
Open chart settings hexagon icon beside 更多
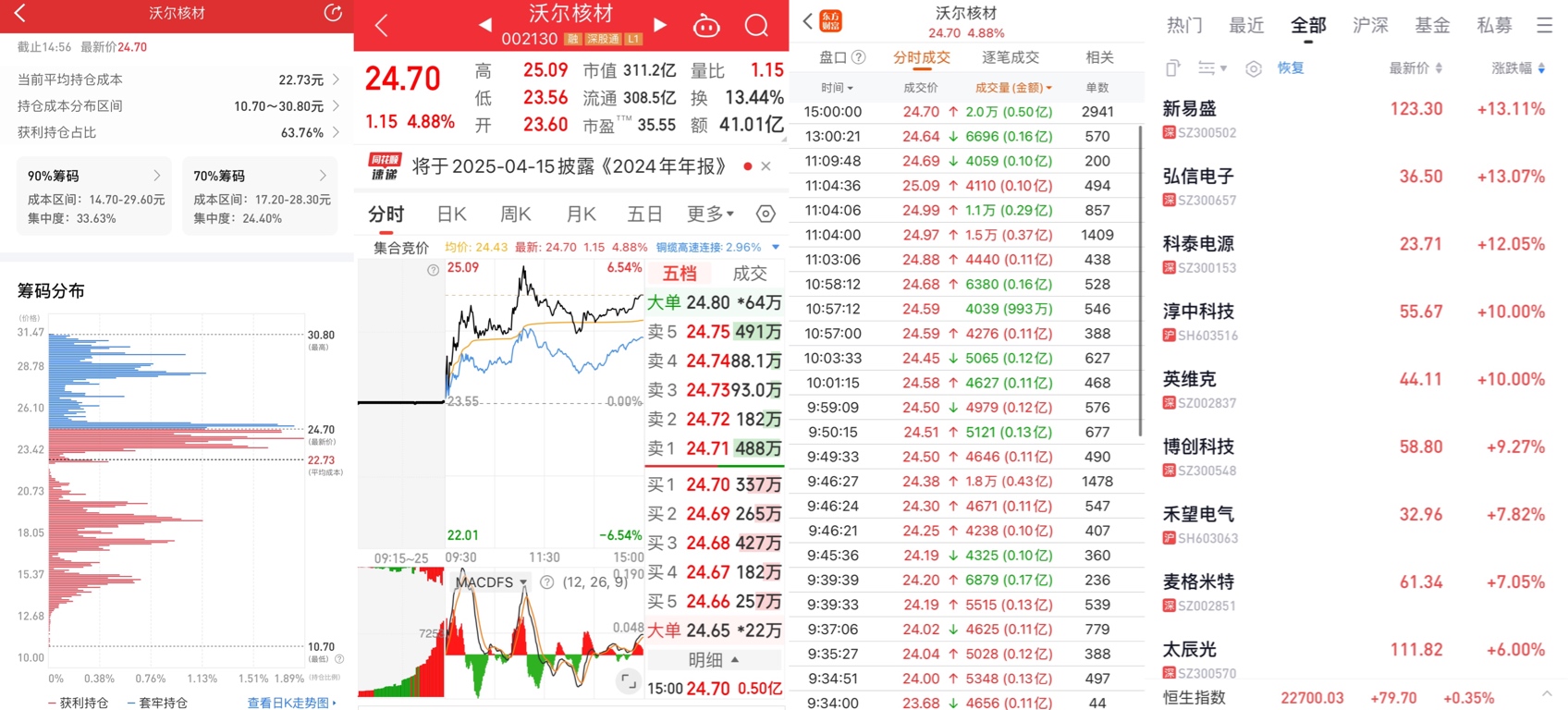pyautogui.click(x=766, y=214)
